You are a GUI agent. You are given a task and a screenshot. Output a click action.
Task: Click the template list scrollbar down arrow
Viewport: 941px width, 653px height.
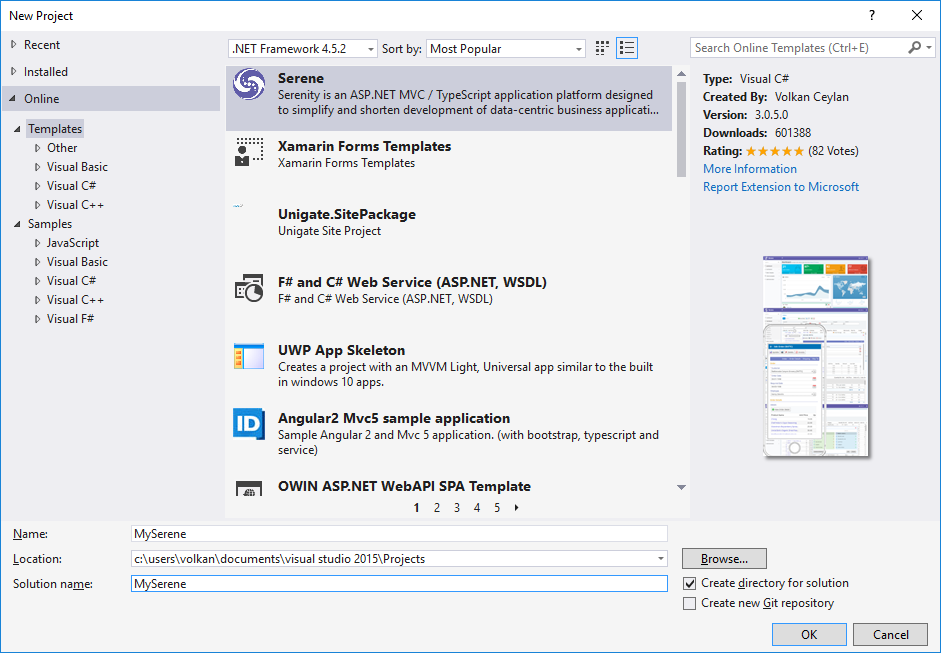(x=681, y=488)
